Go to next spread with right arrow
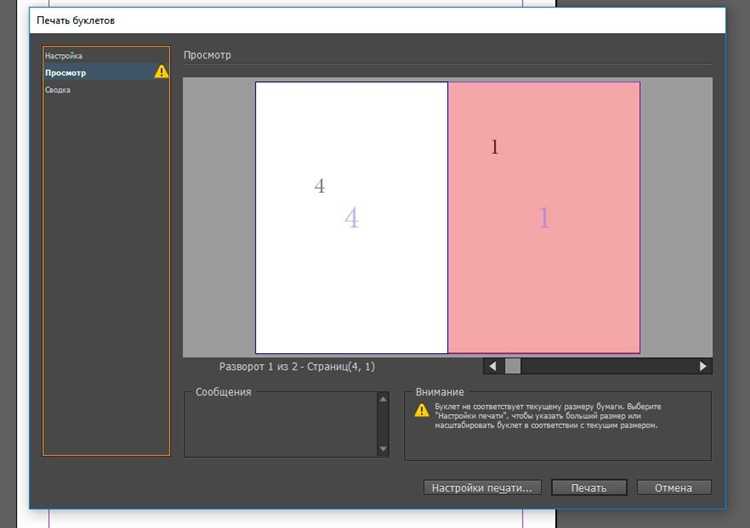 [703, 366]
